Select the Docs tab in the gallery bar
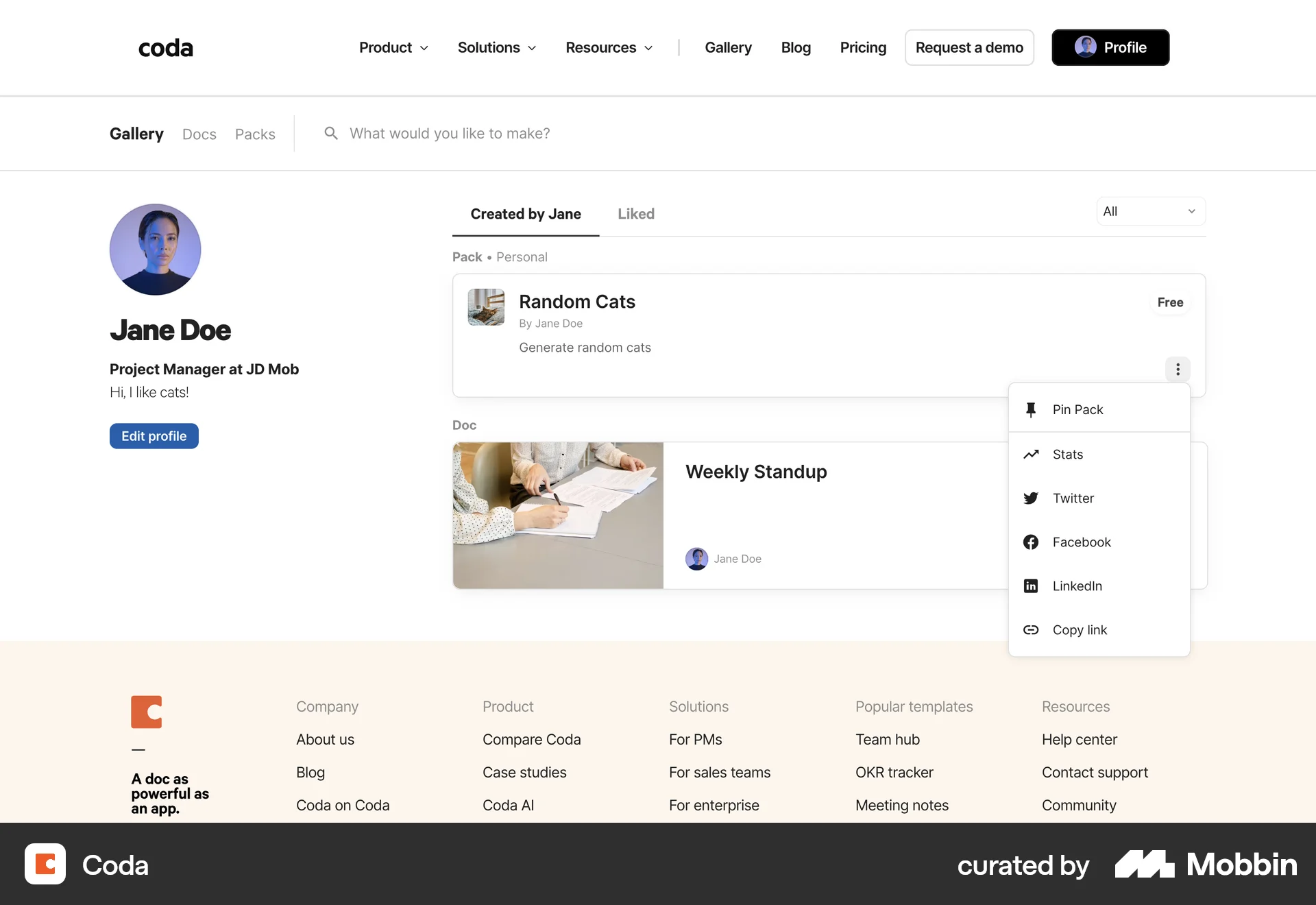1316x905 pixels. [199, 134]
